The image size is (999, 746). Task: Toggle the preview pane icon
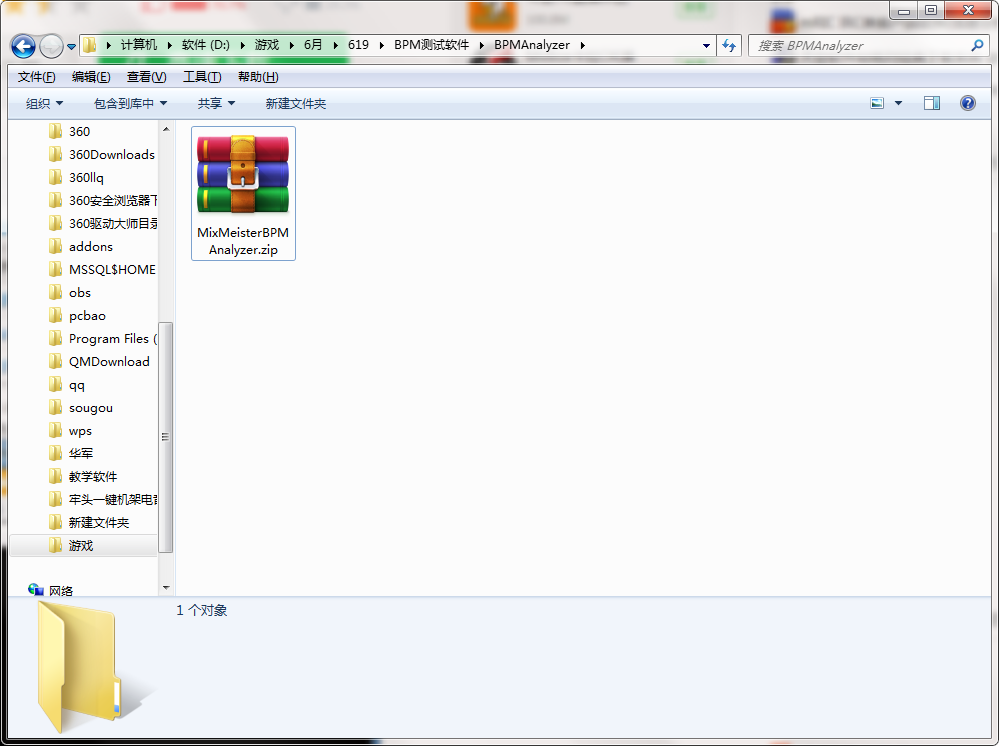click(932, 103)
